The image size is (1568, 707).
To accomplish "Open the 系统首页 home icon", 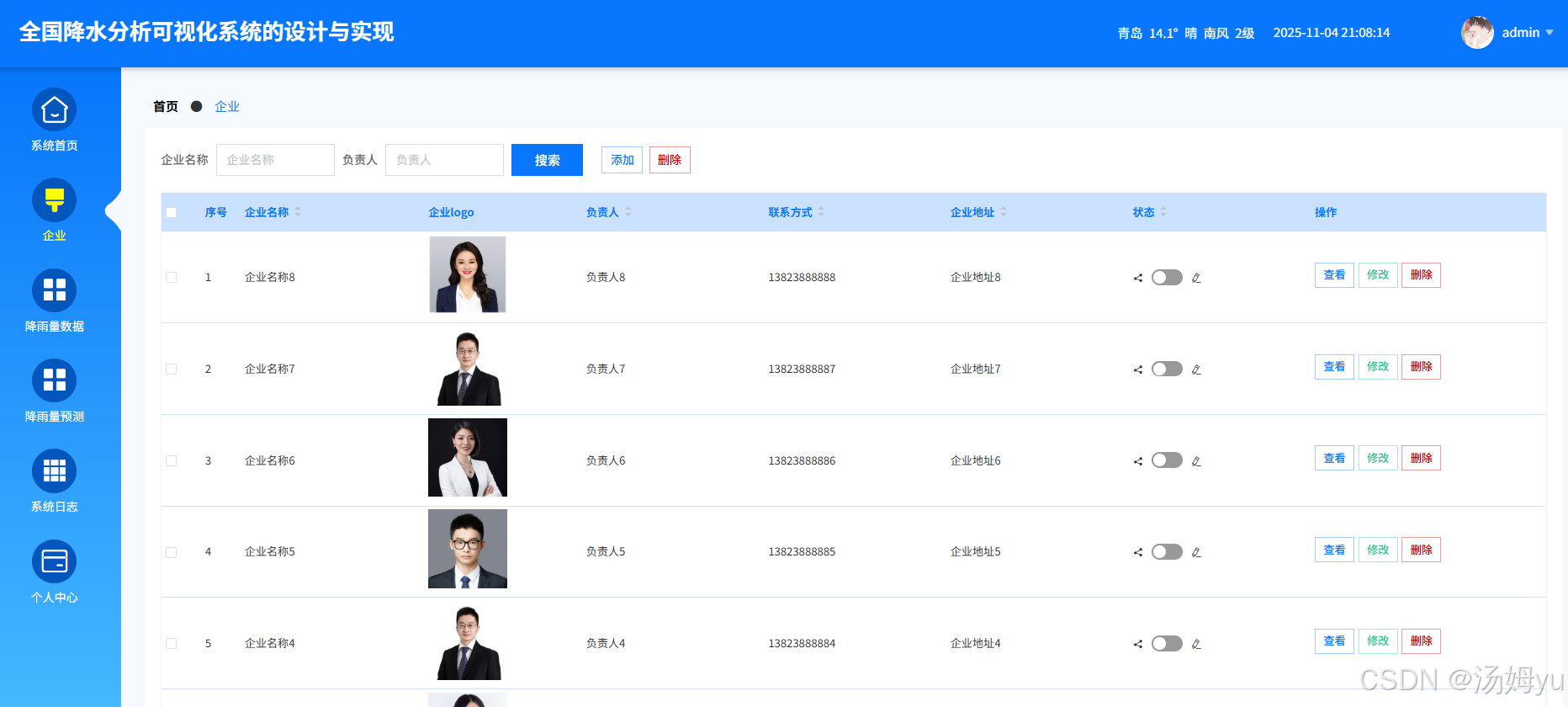I will tap(54, 110).
